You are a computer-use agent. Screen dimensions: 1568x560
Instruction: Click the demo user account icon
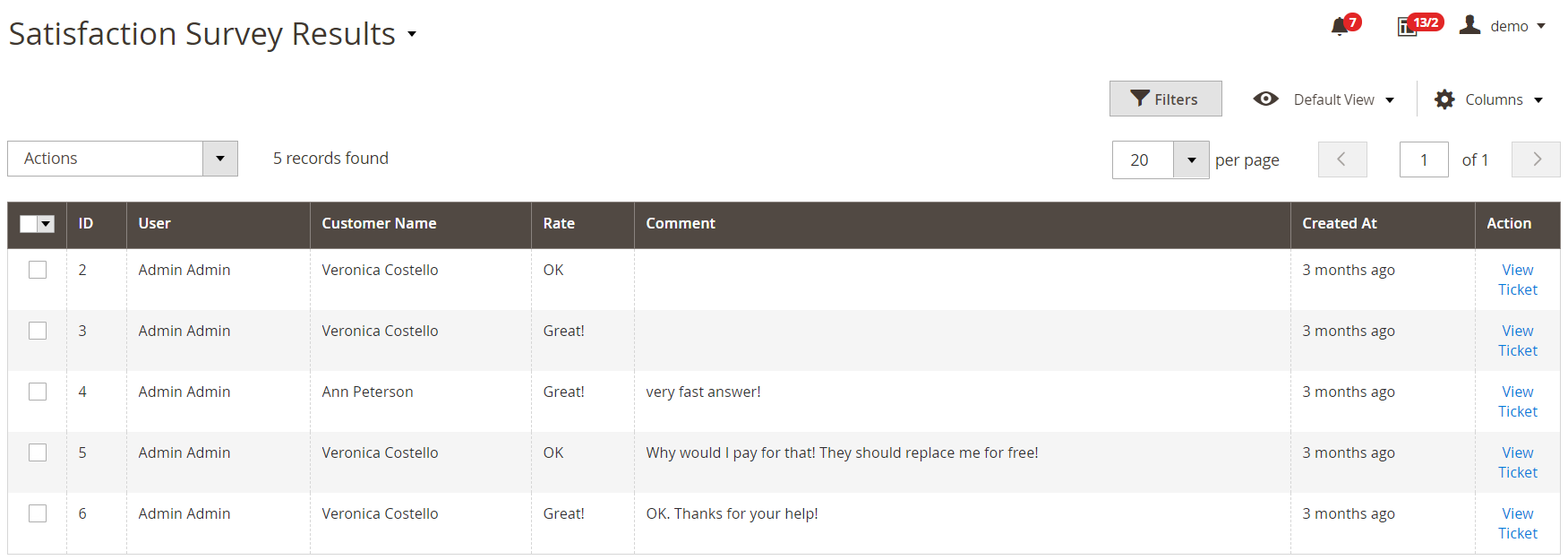pyautogui.click(x=1469, y=25)
